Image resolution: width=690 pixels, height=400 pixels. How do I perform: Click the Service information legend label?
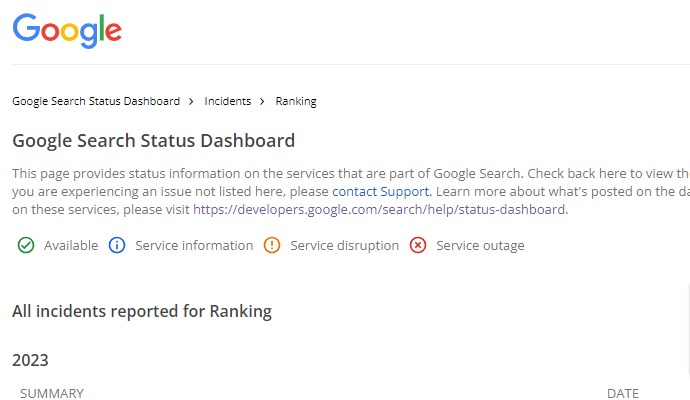click(194, 245)
